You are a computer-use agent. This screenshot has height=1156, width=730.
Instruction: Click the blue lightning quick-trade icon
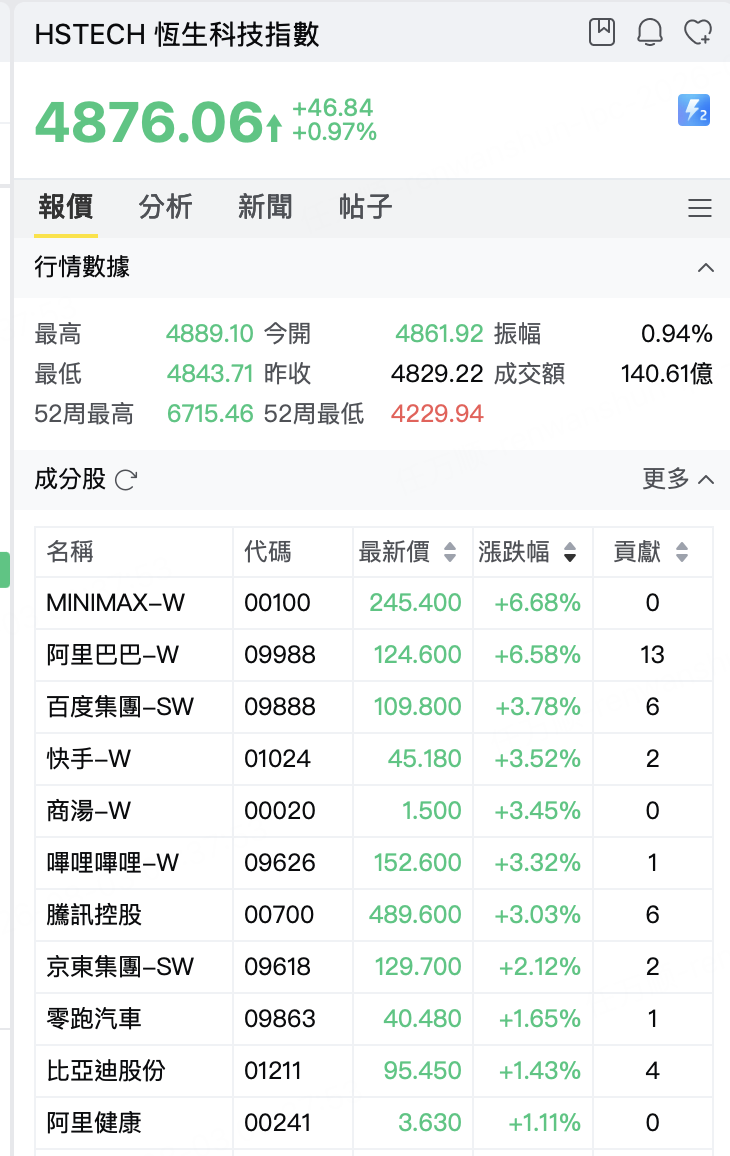(694, 111)
